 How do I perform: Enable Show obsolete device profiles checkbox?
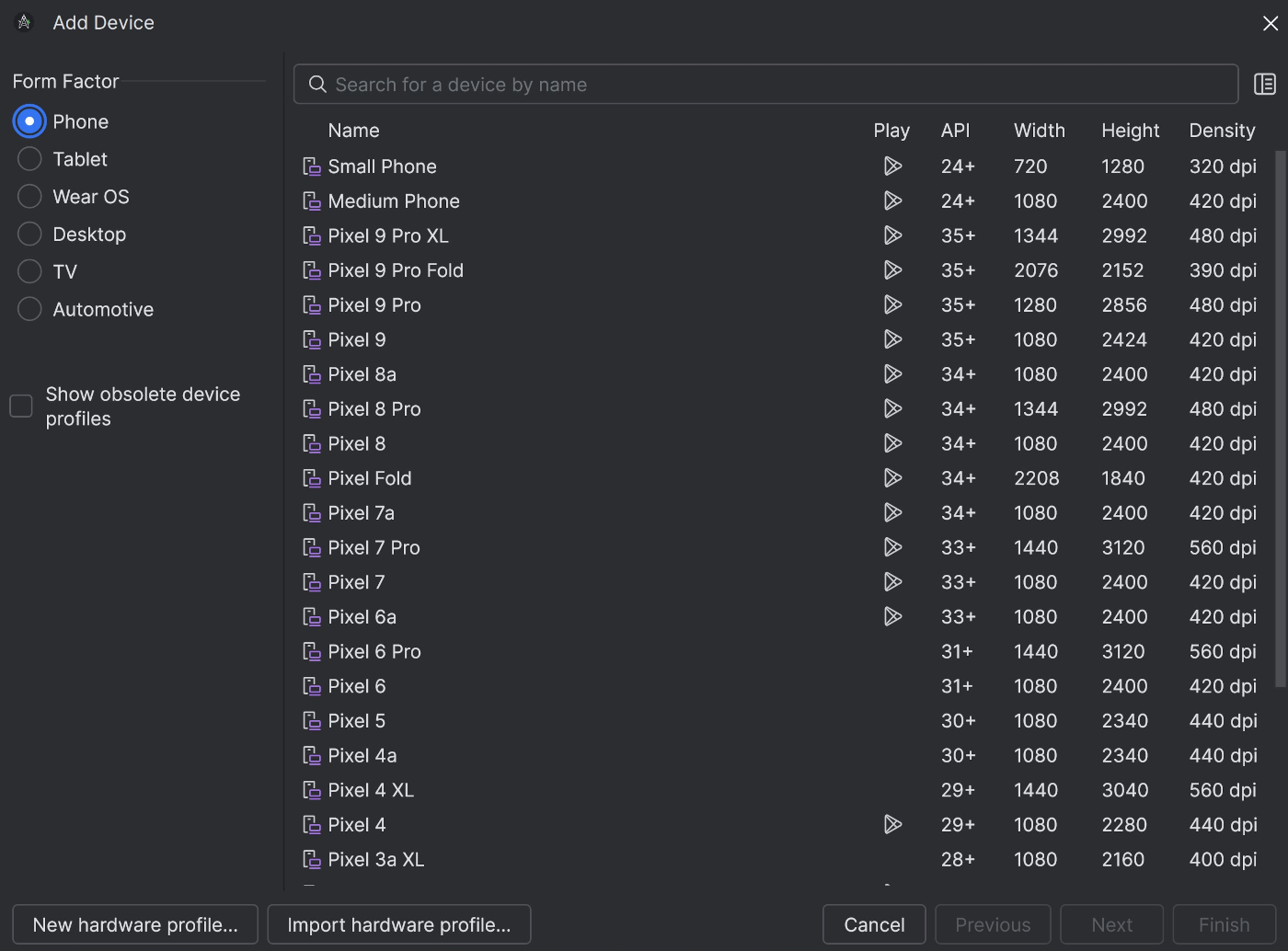pyautogui.click(x=21, y=406)
